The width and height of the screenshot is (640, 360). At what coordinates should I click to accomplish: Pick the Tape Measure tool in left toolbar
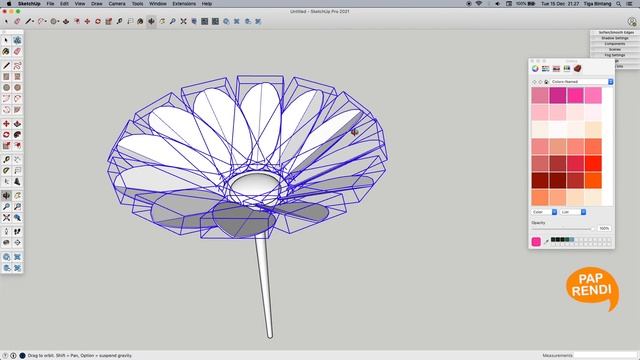click(x=6, y=160)
